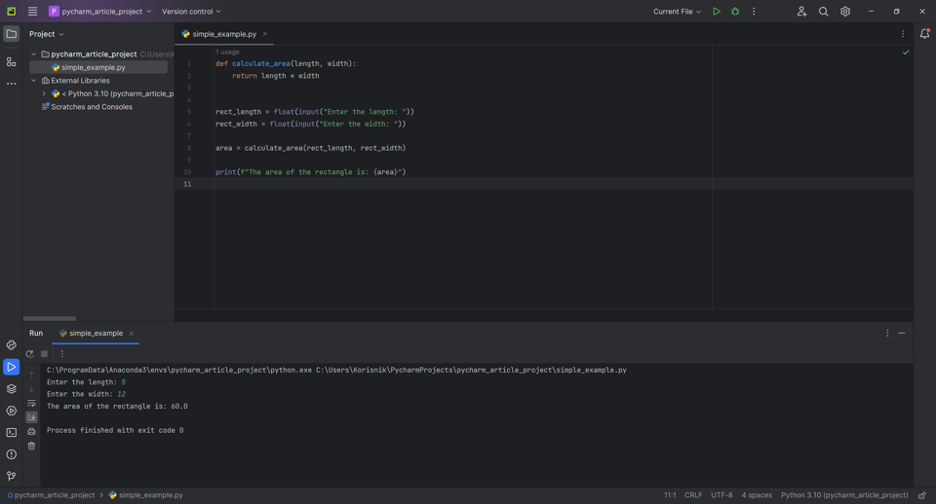Screen dimensions: 936x504
Task: Open 4 spaces indent settings
Action: pyautogui.click(x=756, y=495)
